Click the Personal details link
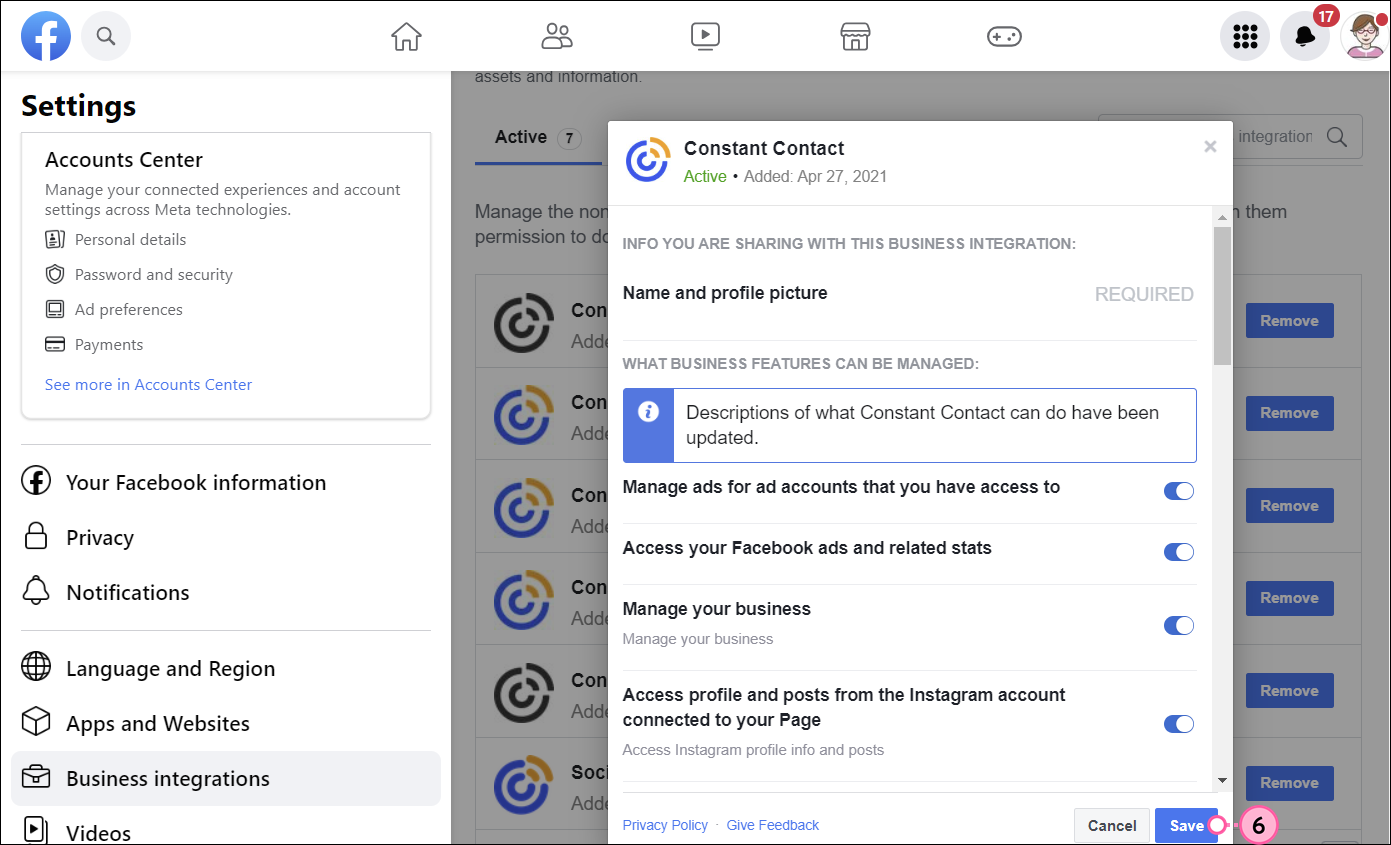1391x845 pixels. (x=130, y=239)
